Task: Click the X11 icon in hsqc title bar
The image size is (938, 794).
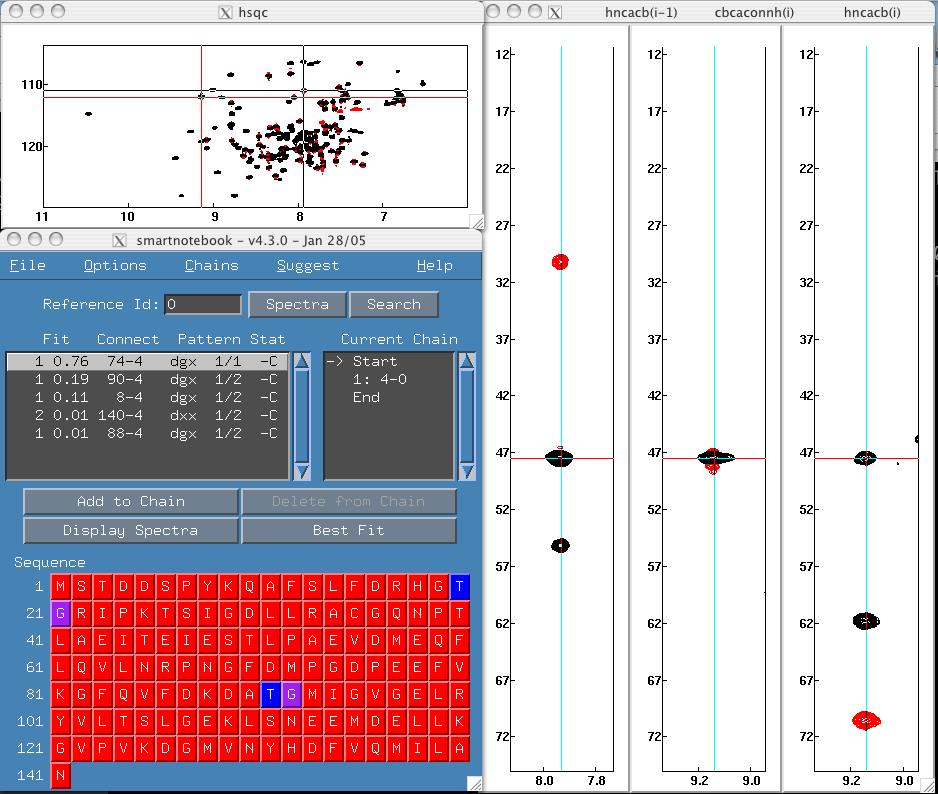Action: [226, 12]
